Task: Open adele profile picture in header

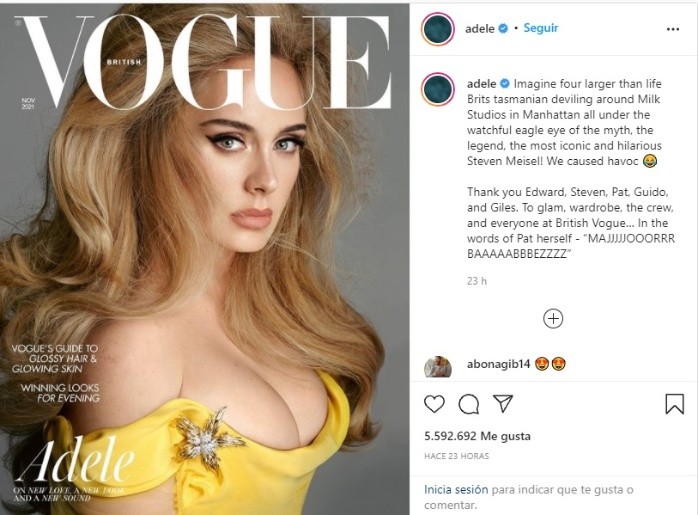Action: (438, 29)
